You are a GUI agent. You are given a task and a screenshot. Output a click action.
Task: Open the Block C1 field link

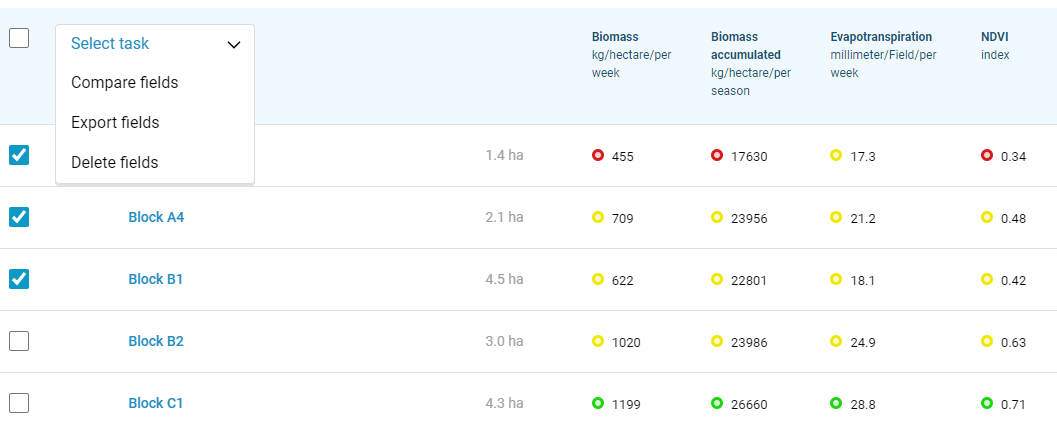tap(156, 403)
